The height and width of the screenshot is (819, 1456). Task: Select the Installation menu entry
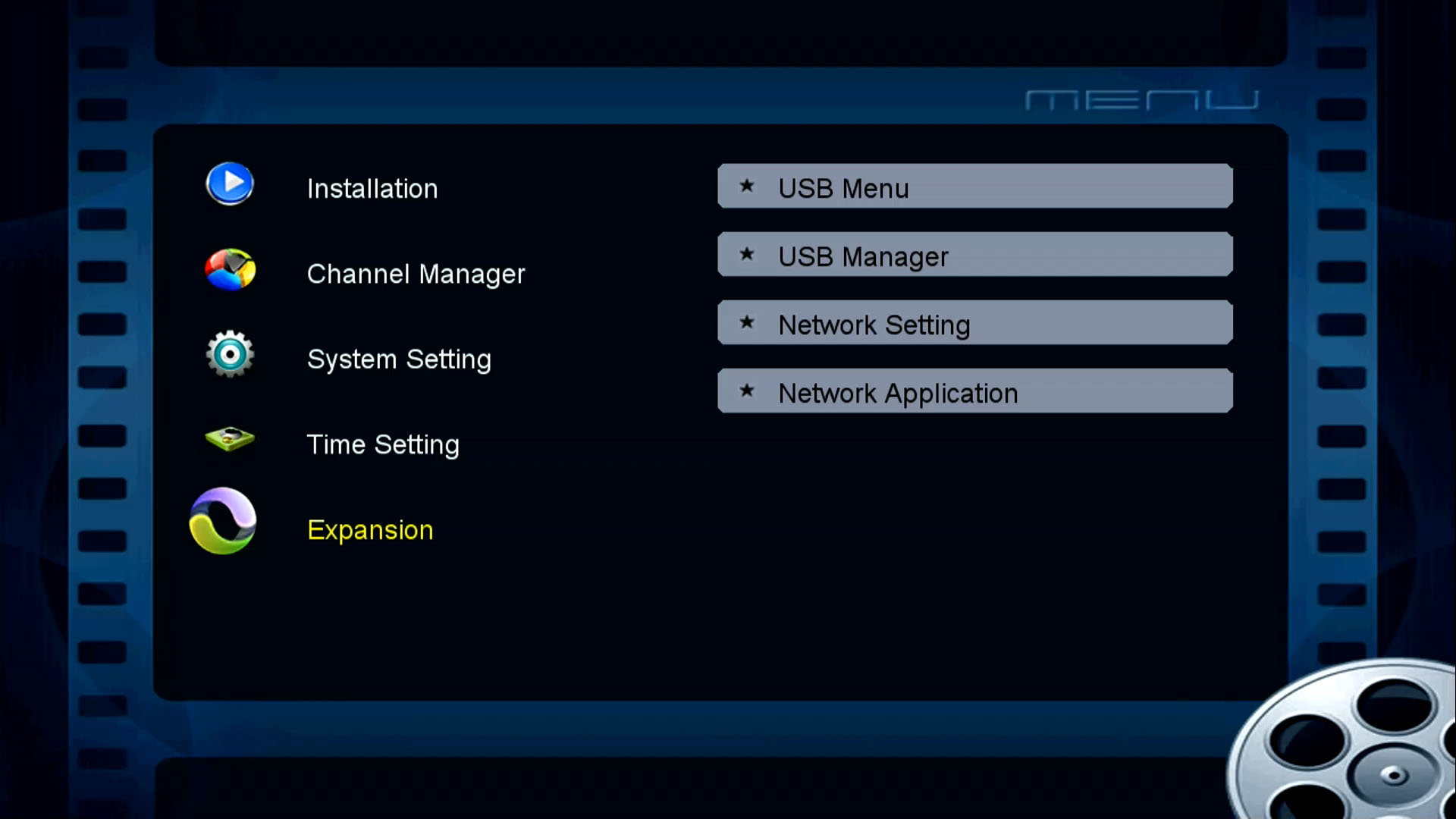pyautogui.click(x=372, y=188)
